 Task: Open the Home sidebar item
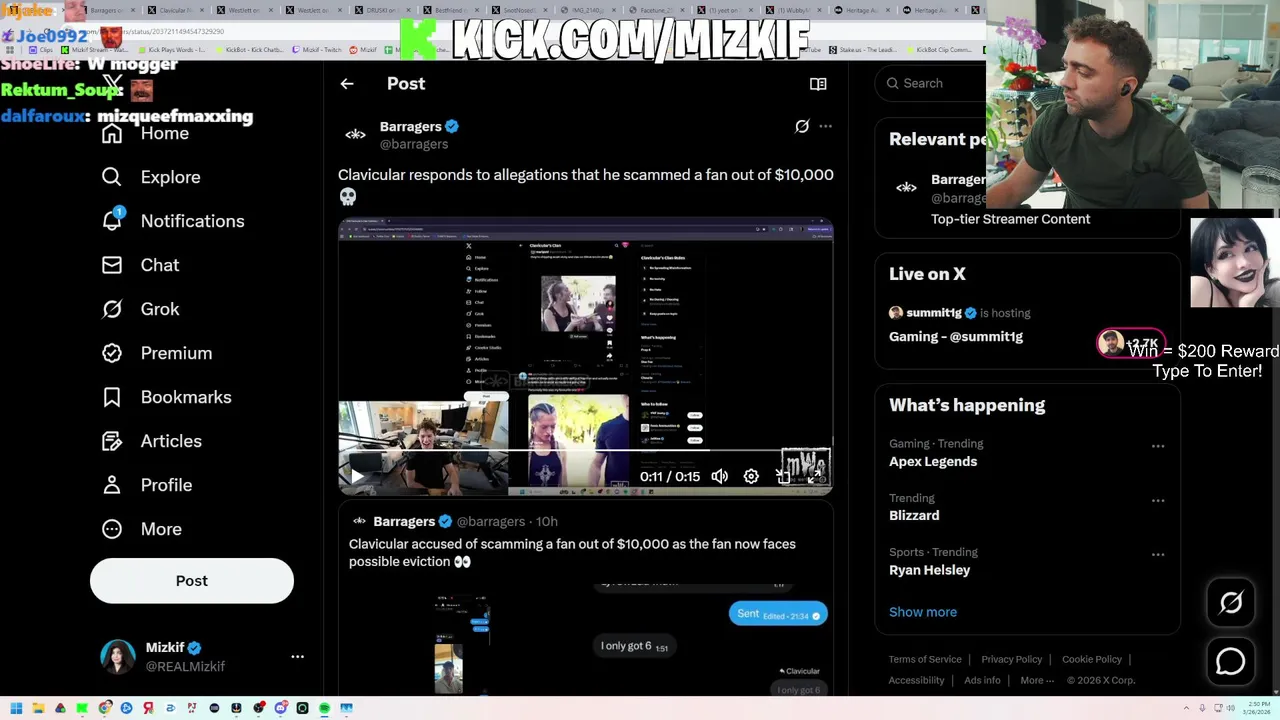(145, 133)
